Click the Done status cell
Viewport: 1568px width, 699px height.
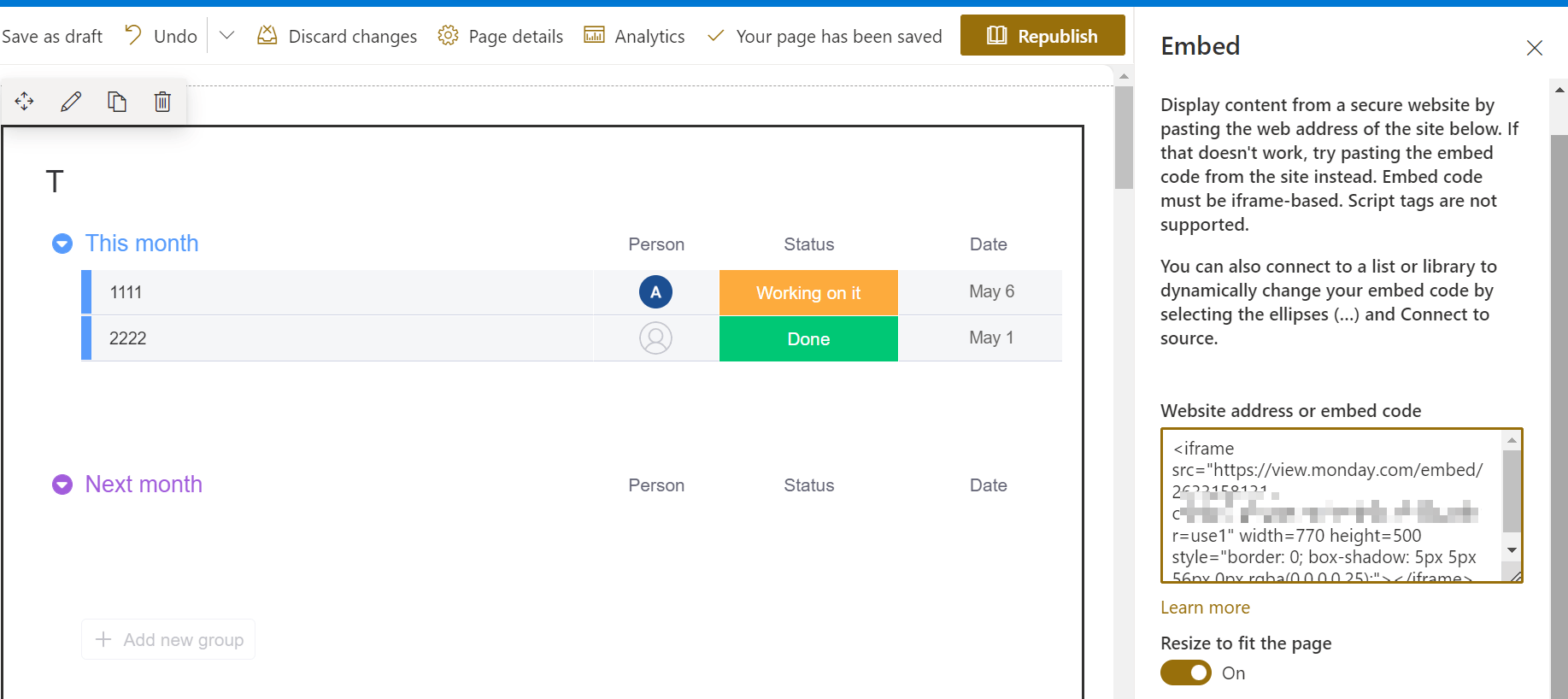(808, 338)
